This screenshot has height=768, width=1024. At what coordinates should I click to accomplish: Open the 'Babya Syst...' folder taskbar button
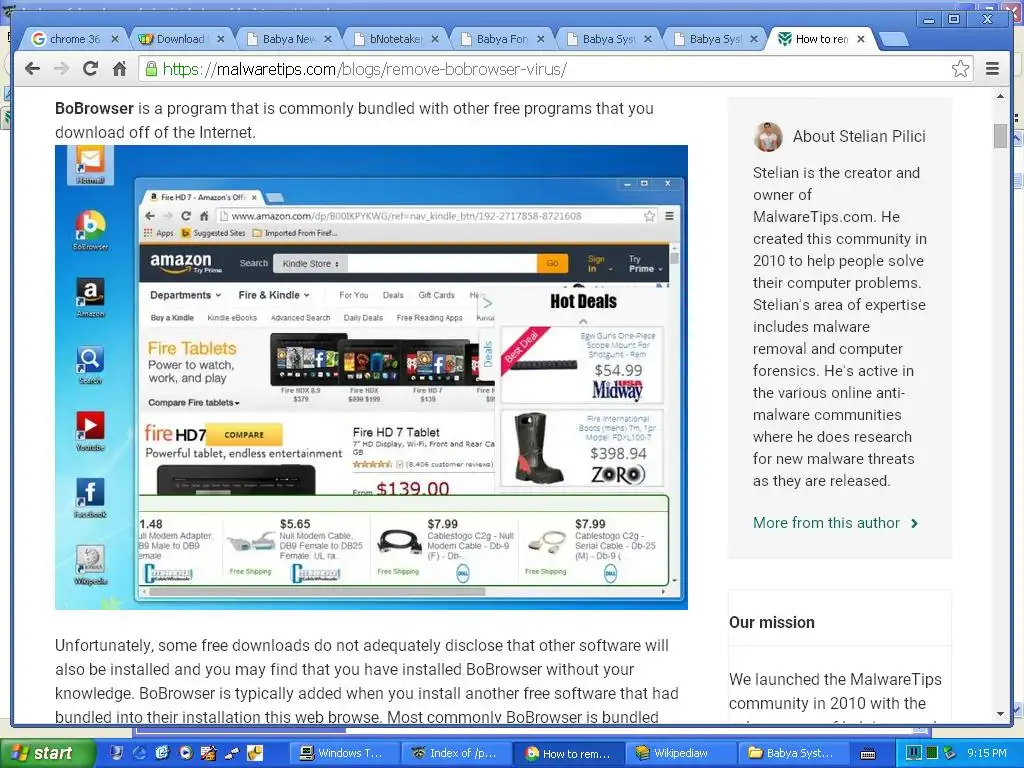[793, 753]
